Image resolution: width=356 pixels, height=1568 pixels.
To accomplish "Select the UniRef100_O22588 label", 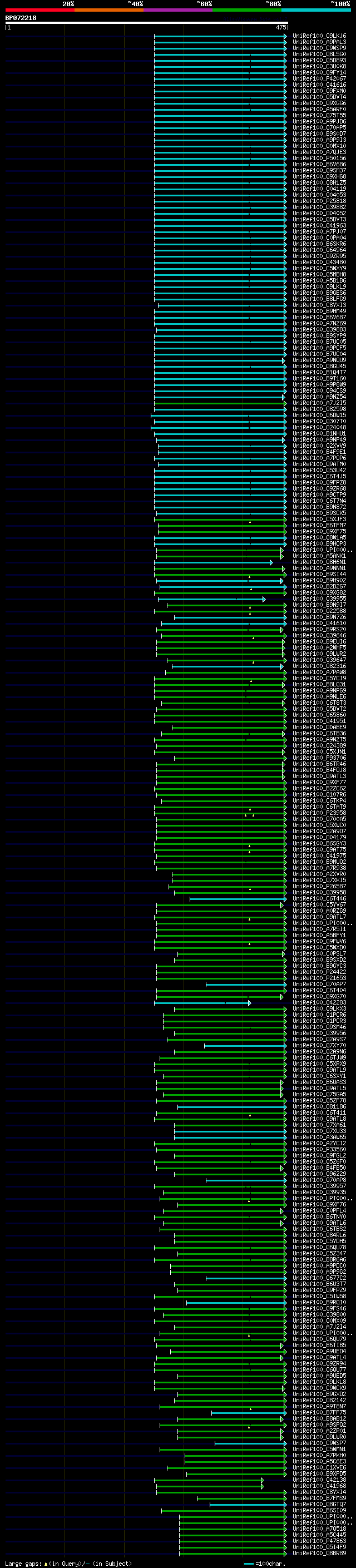I will pos(319,611).
